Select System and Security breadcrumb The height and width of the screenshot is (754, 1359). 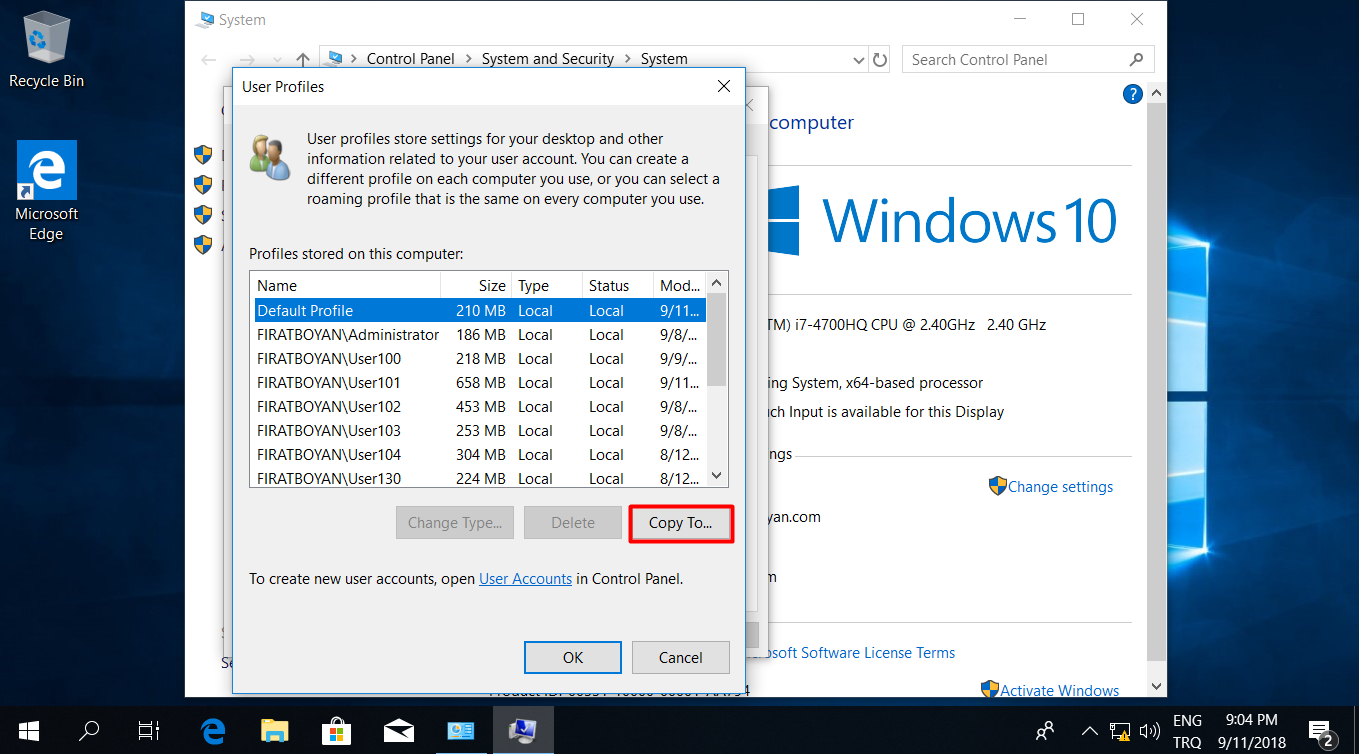click(x=548, y=59)
